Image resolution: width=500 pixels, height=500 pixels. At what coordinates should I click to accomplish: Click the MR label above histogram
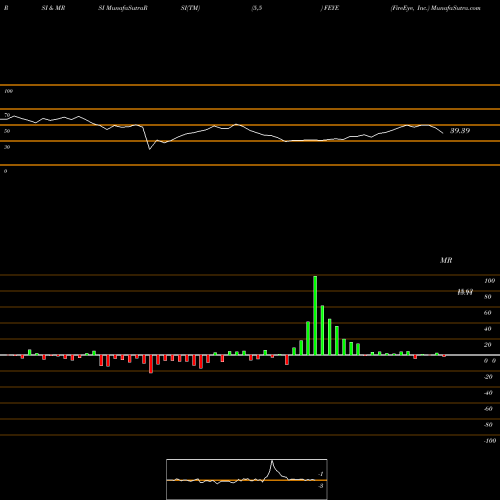pos(446,260)
